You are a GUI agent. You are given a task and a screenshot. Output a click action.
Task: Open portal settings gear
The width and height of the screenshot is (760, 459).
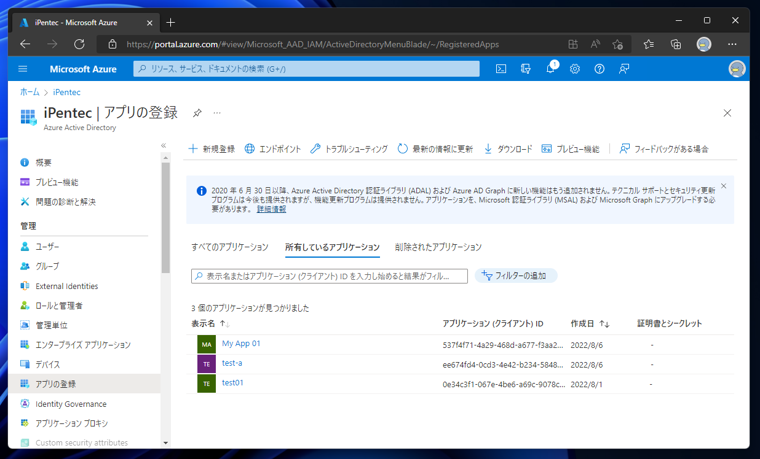click(x=575, y=69)
